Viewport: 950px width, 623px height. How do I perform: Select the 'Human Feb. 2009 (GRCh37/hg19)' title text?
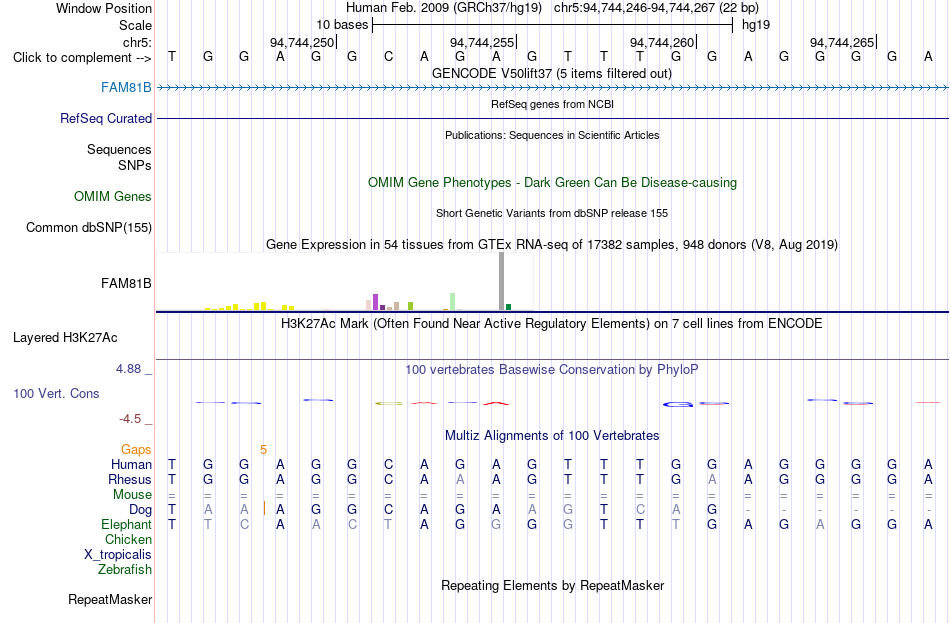[443, 8]
